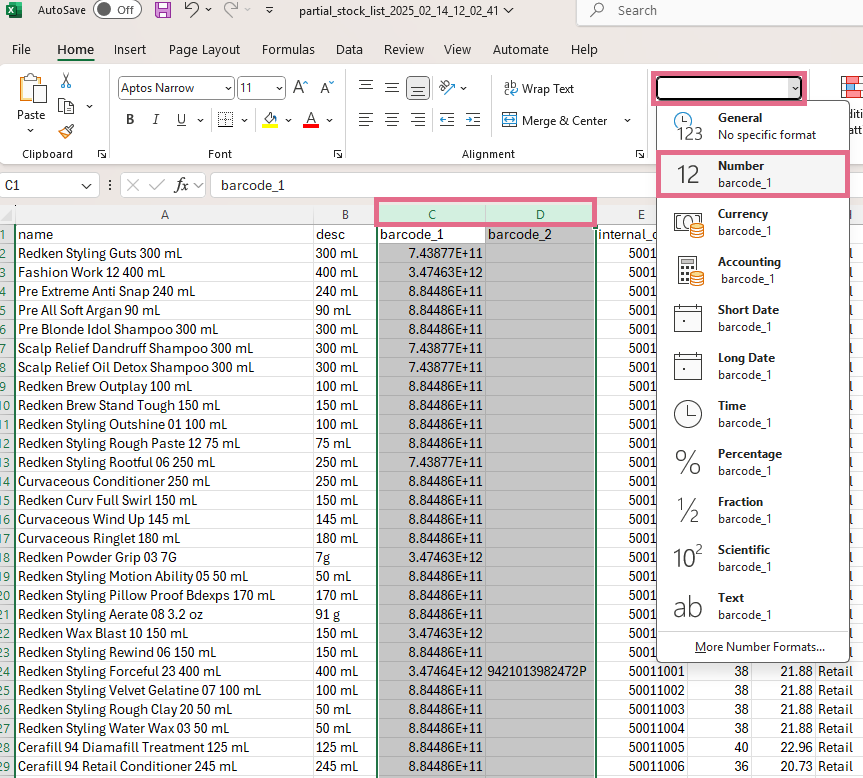863x778 pixels.
Task: Click the formula bar containing barcode_1
Action: point(432,185)
